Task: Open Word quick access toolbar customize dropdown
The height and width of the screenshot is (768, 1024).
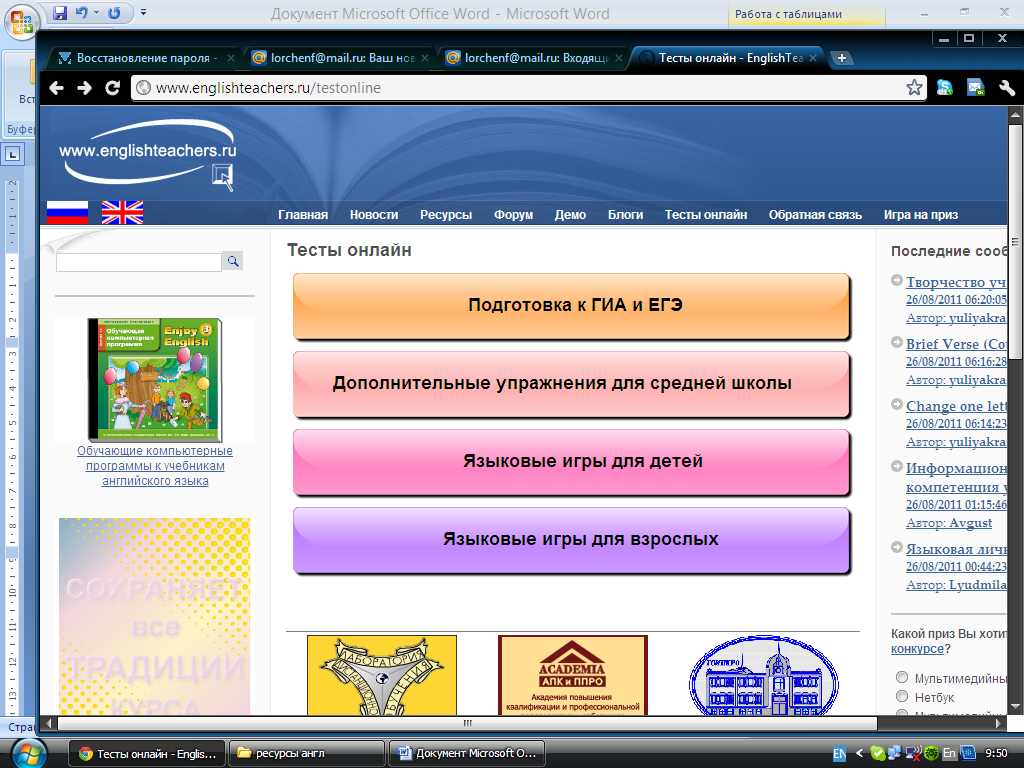Action: pyautogui.click(x=144, y=12)
